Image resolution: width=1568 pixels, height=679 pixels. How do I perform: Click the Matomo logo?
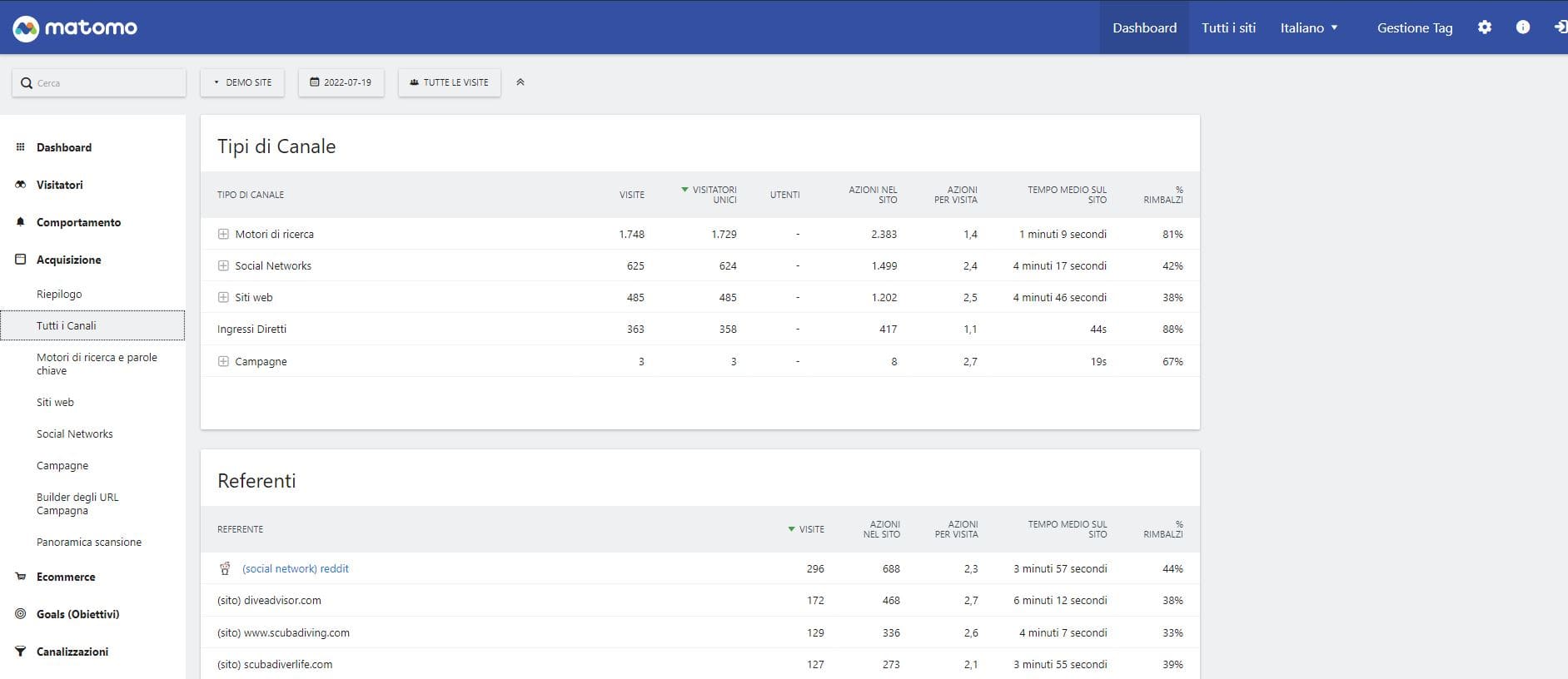pyautogui.click(x=75, y=27)
